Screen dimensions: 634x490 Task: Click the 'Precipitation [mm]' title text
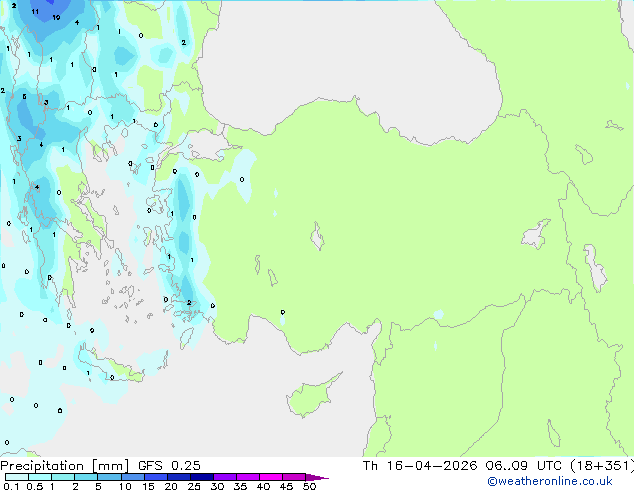65,466
